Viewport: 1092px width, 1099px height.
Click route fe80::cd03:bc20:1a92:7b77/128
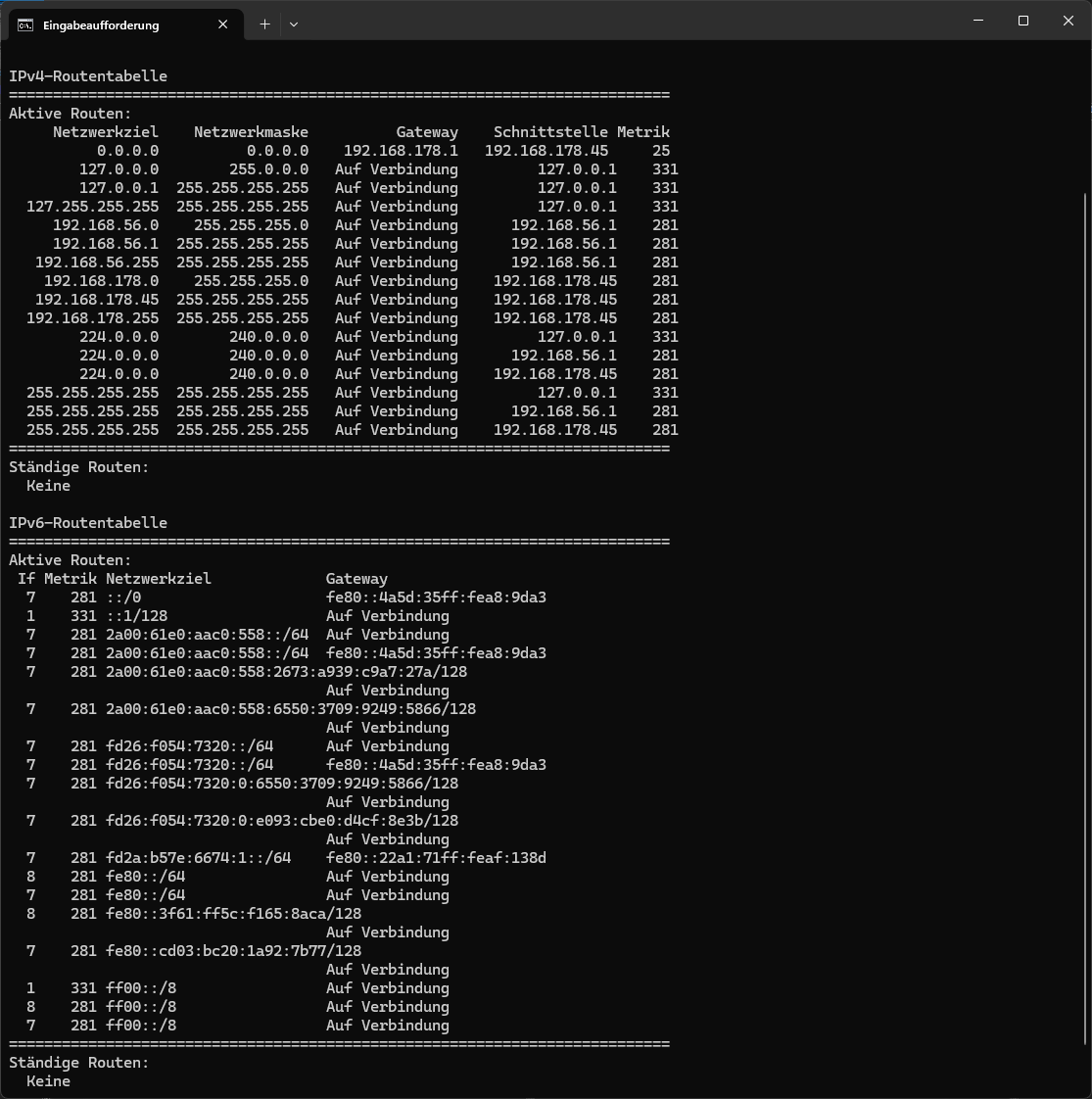coord(233,951)
